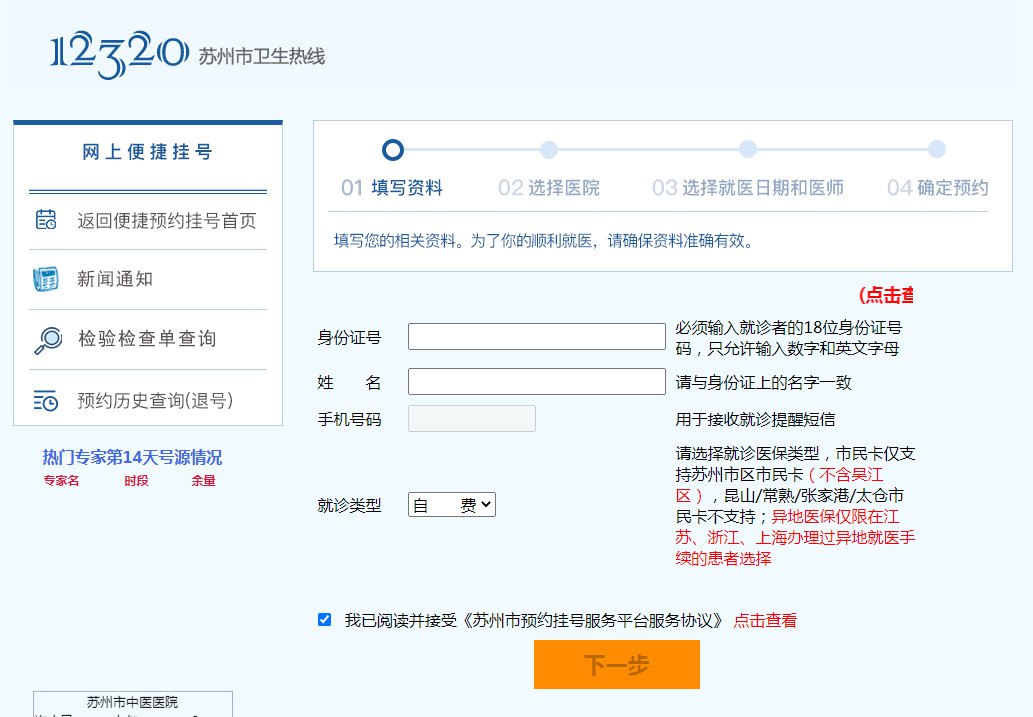Open 返回便捷预约挂号首页 menu item
Screen dimensions: 1033x717
(166, 221)
